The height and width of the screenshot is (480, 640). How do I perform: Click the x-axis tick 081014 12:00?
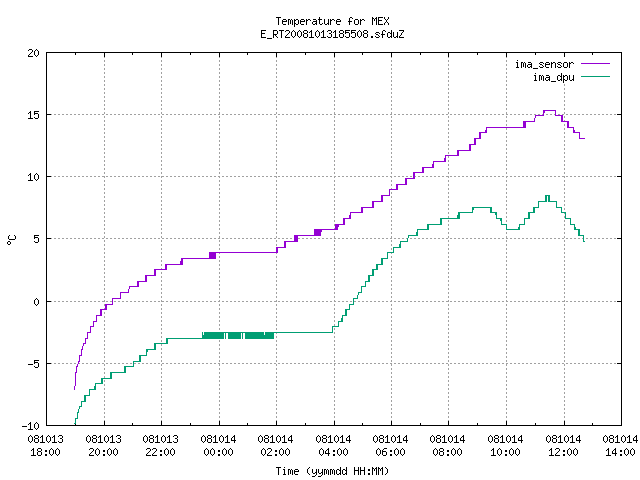tap(564, 446)
